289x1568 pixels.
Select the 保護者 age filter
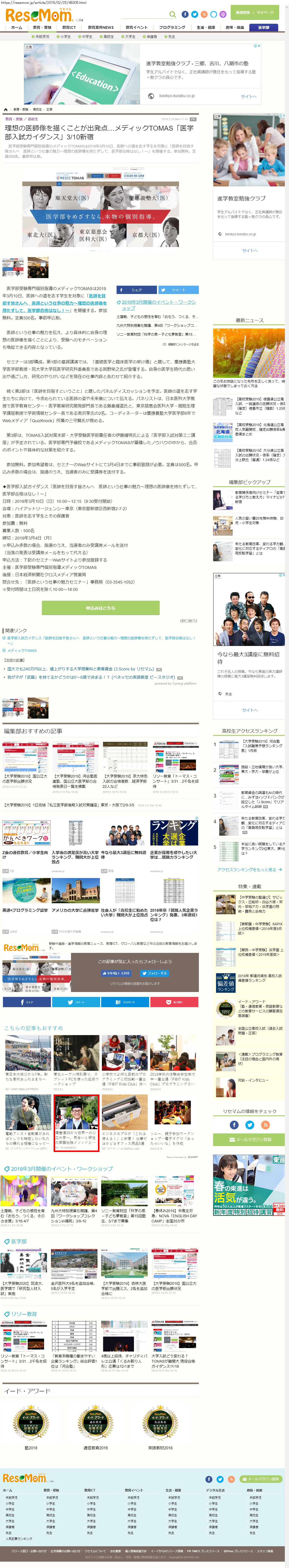click(x=150, y=36)
